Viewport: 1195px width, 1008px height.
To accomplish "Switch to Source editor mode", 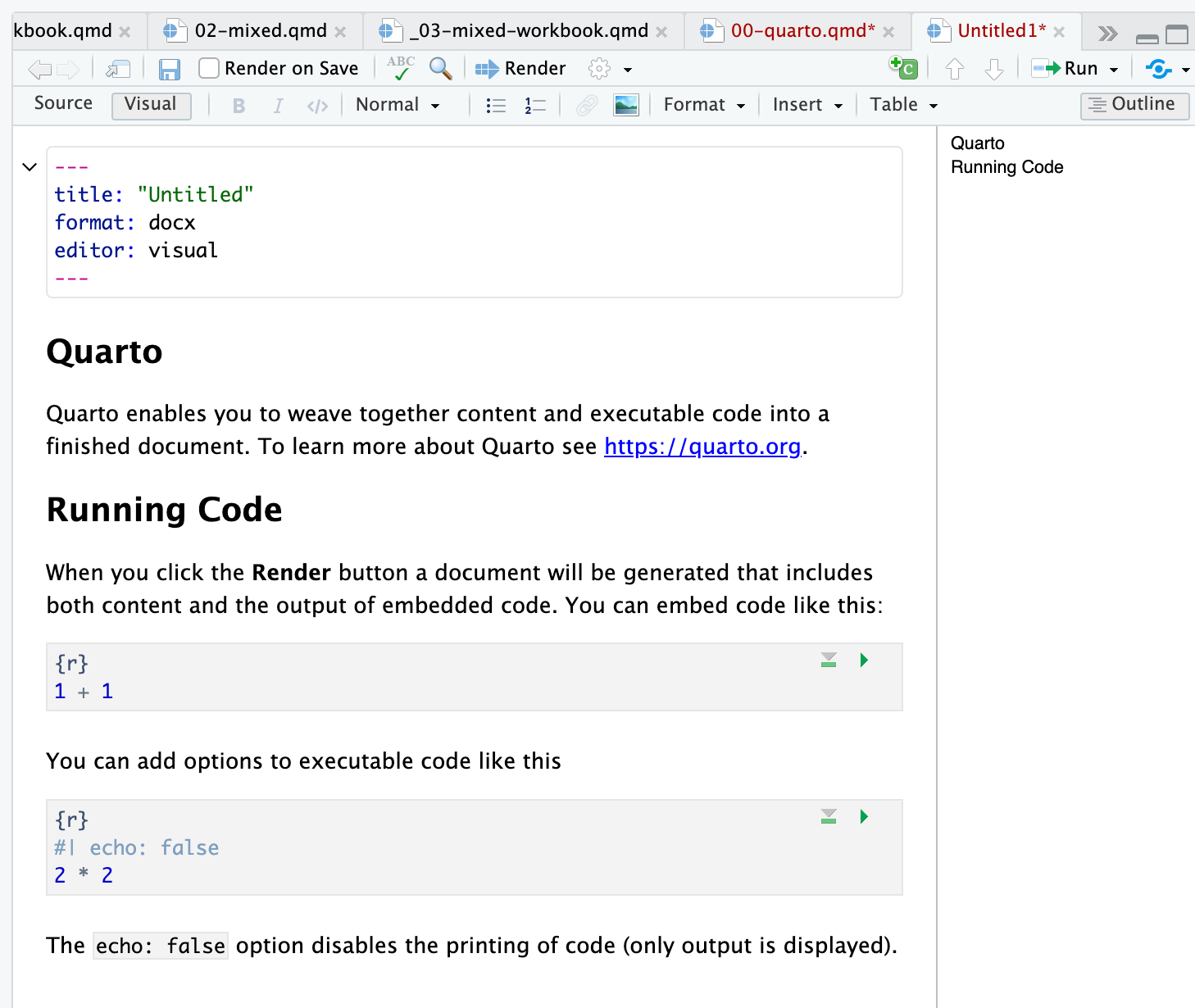I will (x=63, y=104).
